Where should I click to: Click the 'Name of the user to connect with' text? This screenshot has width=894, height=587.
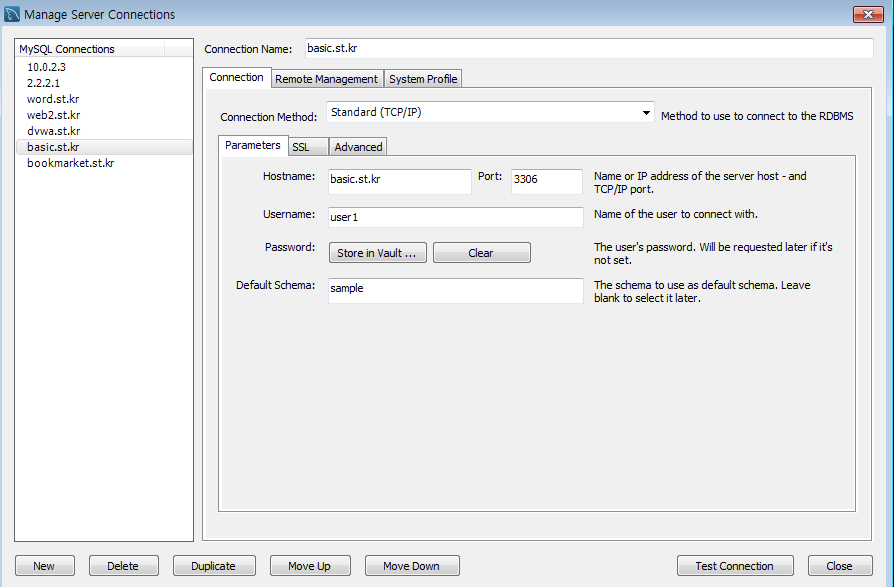[x=676, y=214]
